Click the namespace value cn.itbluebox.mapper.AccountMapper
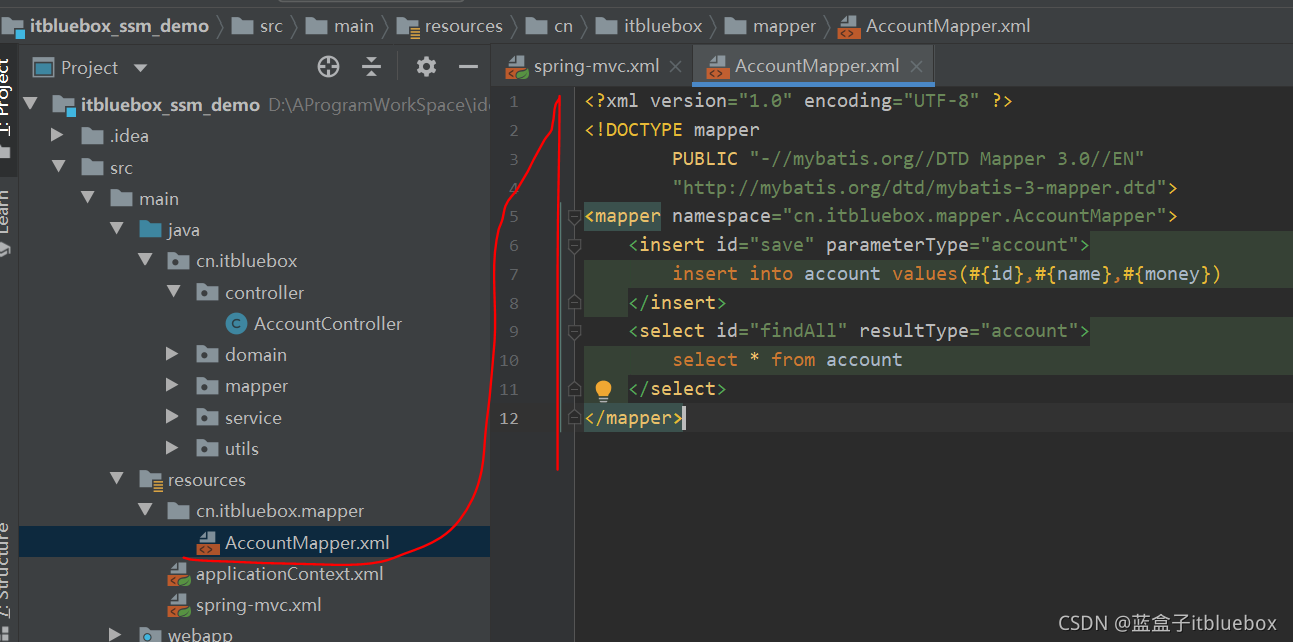Image resolution: width=1293 pixels, height=642 pixels. click(x=974, y=216)
